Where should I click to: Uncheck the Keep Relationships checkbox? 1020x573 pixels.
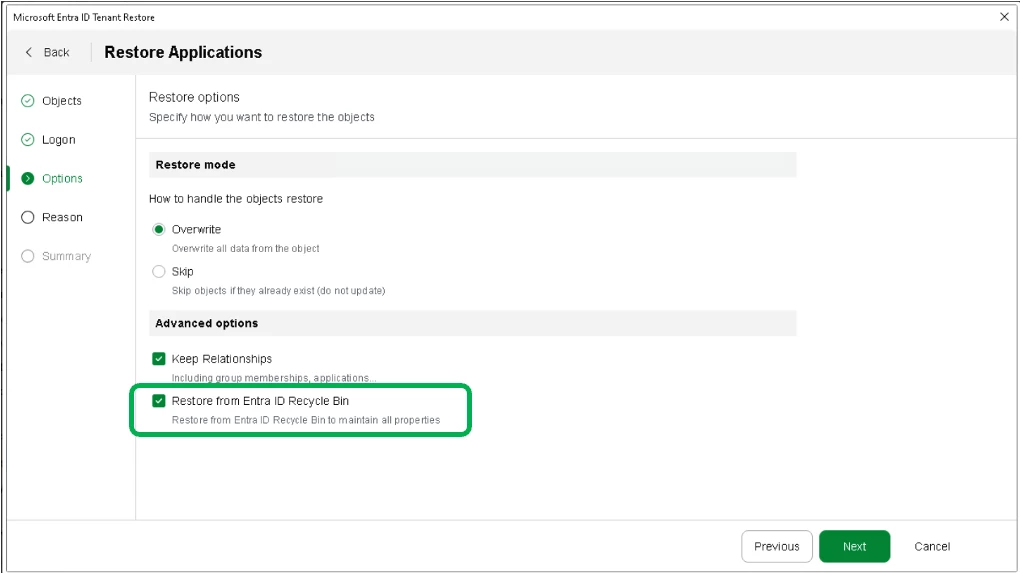(x=159, y=358)
